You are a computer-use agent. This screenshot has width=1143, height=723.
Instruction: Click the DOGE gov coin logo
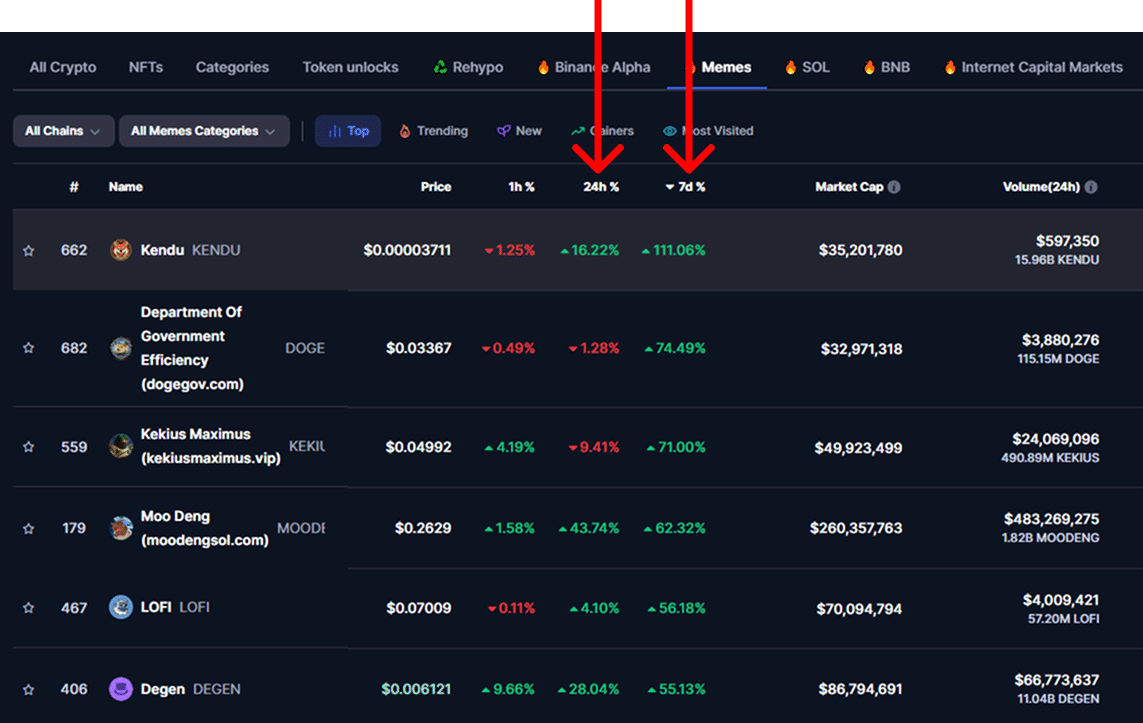click(x=120, y=348)
